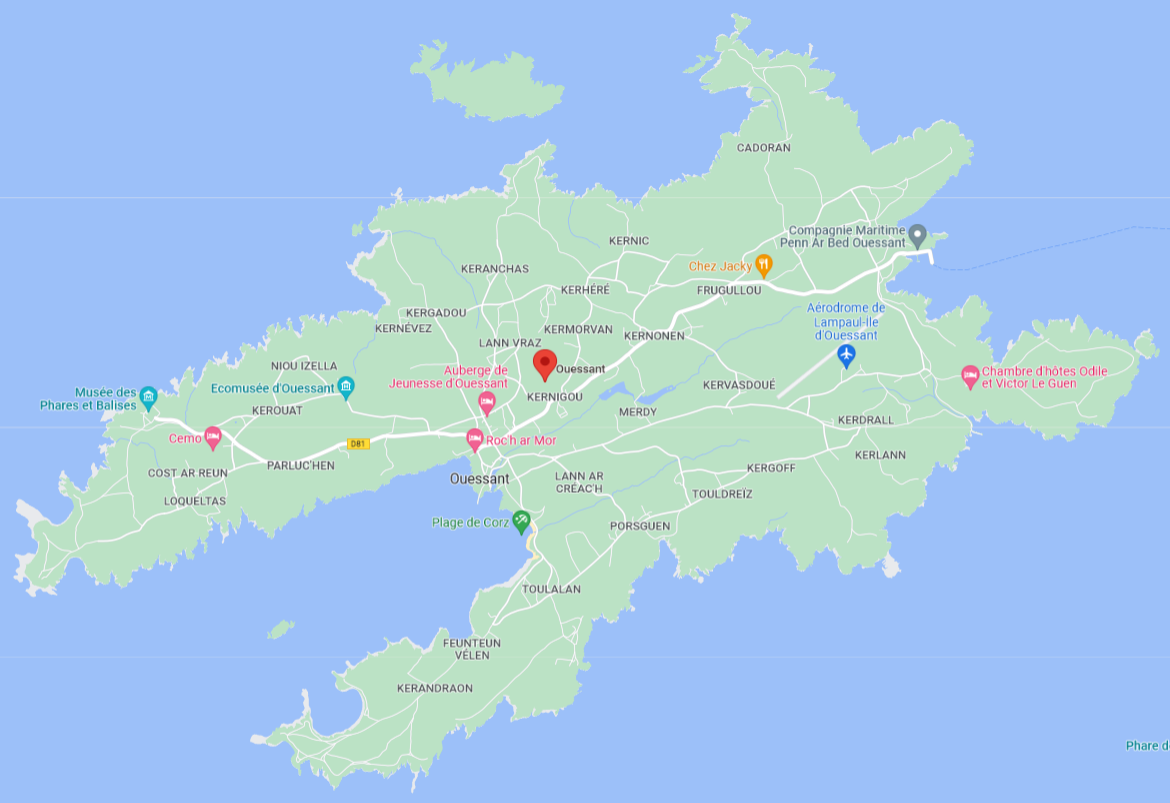Select the FRUGULLOU locality label
The image size is (1170, 803).
[x=729, y=290]
